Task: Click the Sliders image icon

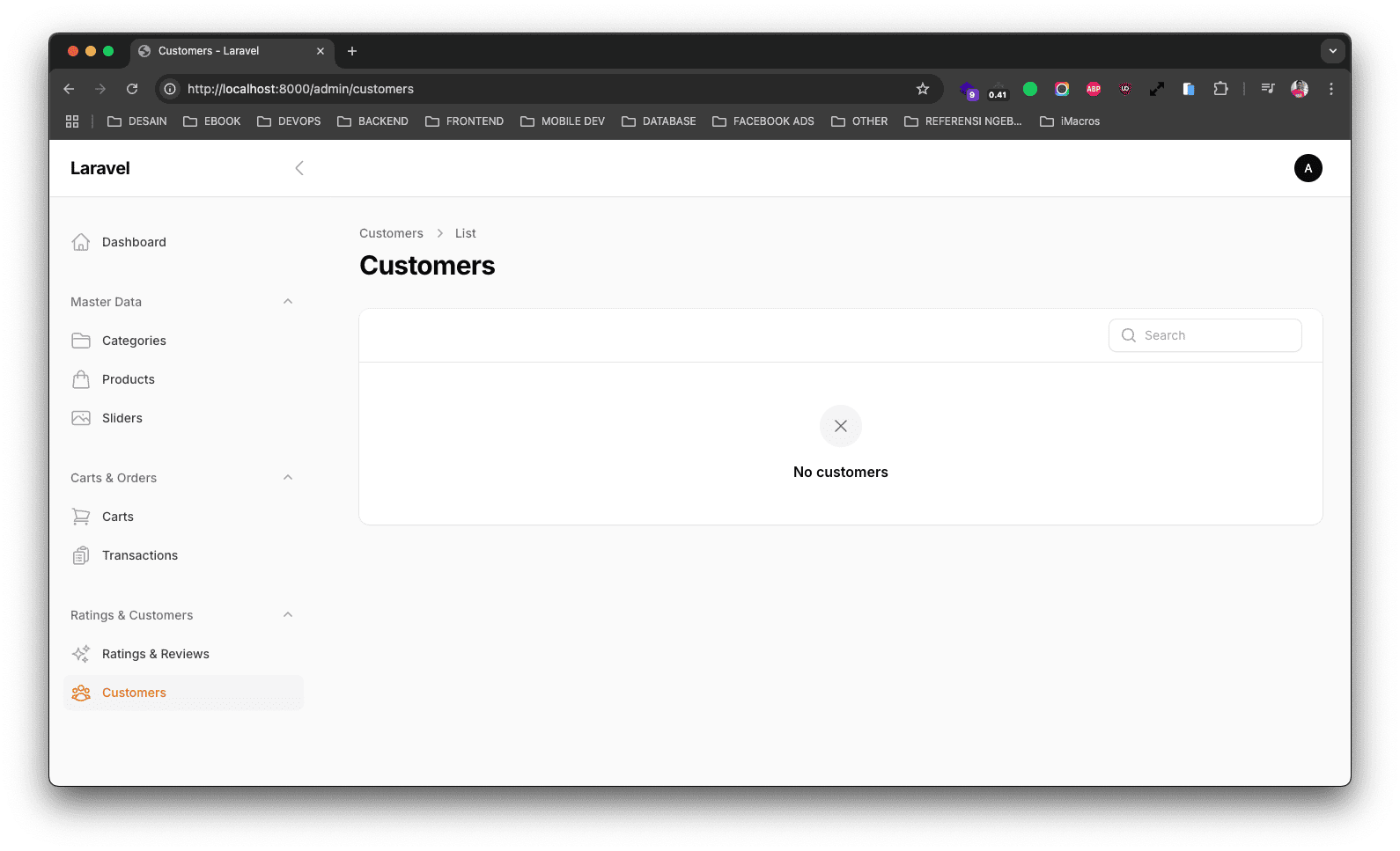Action: pos(81,418)
